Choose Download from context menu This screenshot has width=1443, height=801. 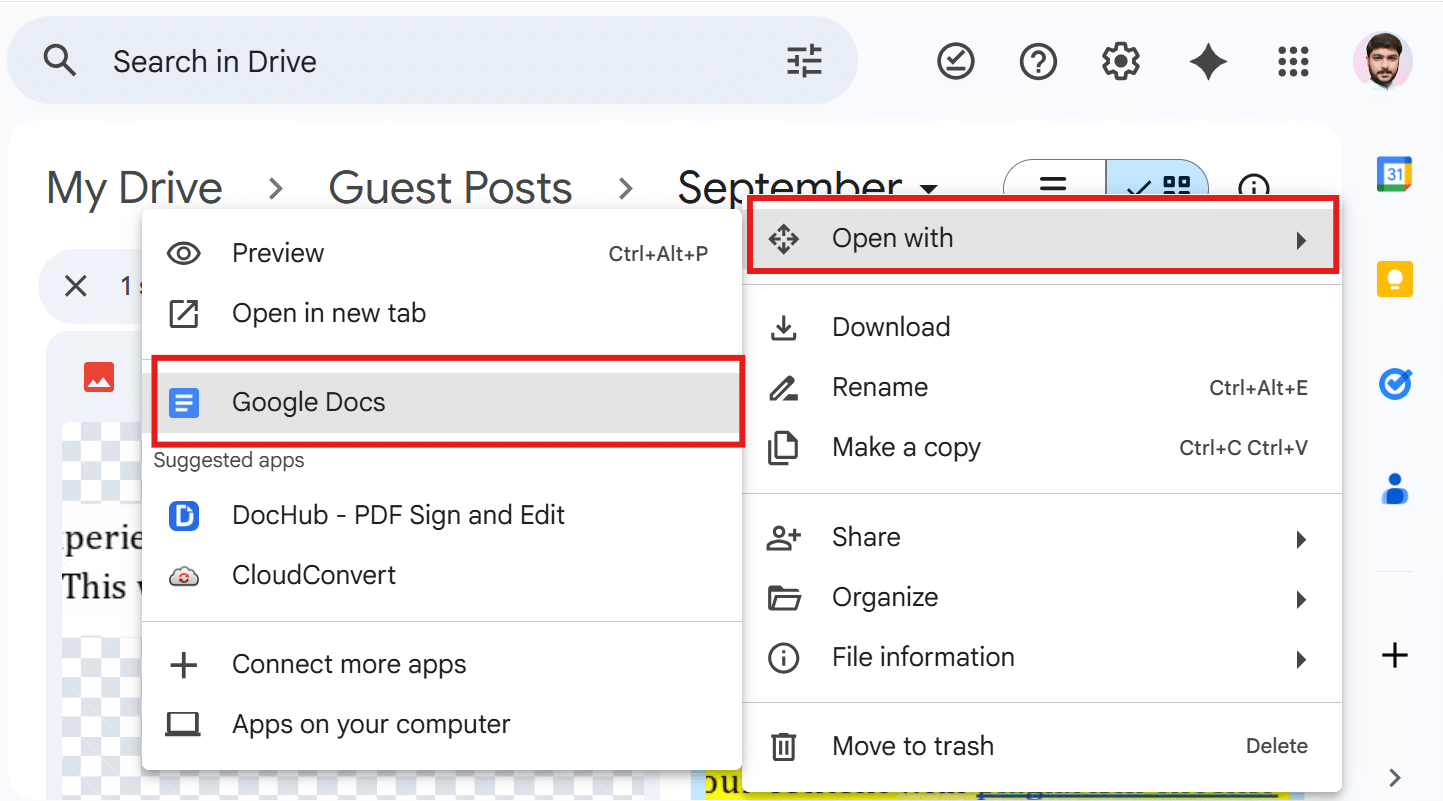click(x=1042, y=327)
